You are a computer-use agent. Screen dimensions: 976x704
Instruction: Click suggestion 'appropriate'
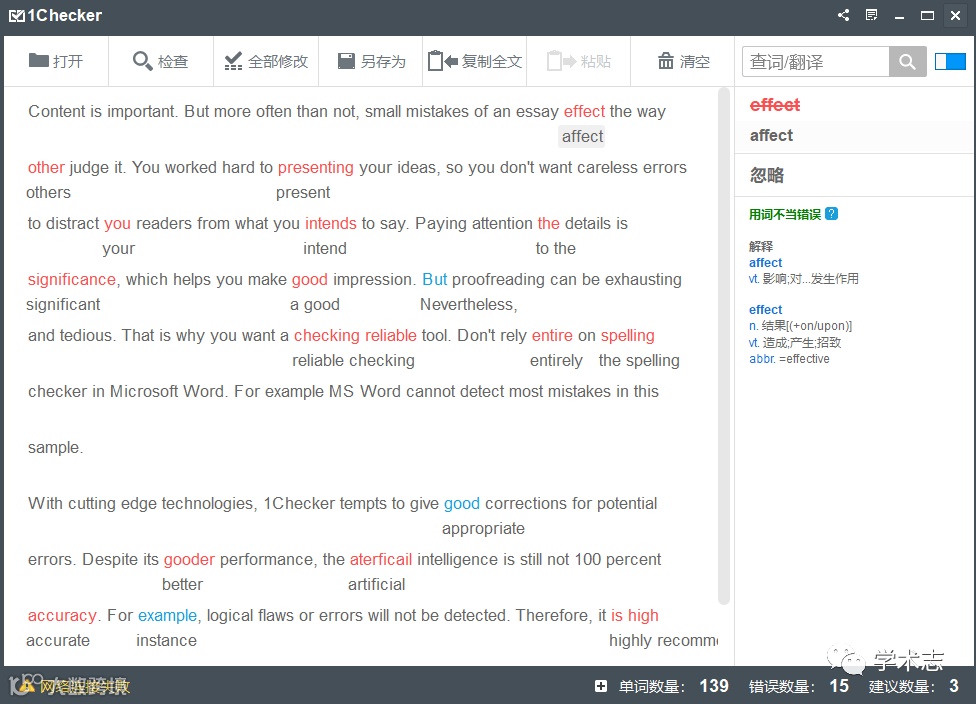484,528
